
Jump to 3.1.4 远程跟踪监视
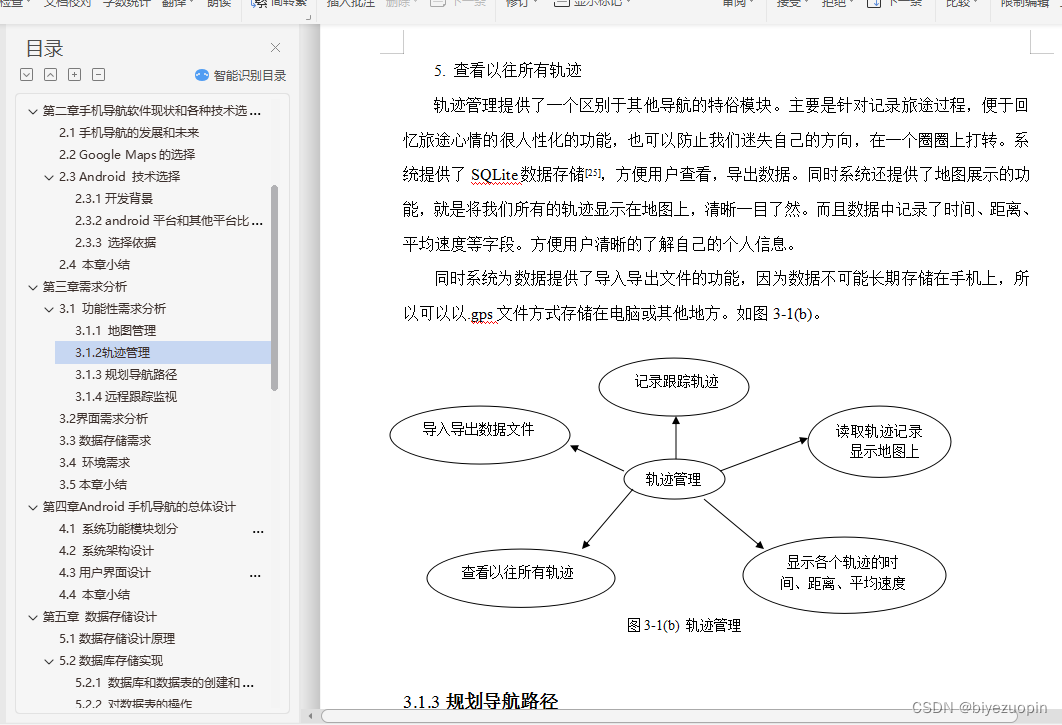click(126, 397)
